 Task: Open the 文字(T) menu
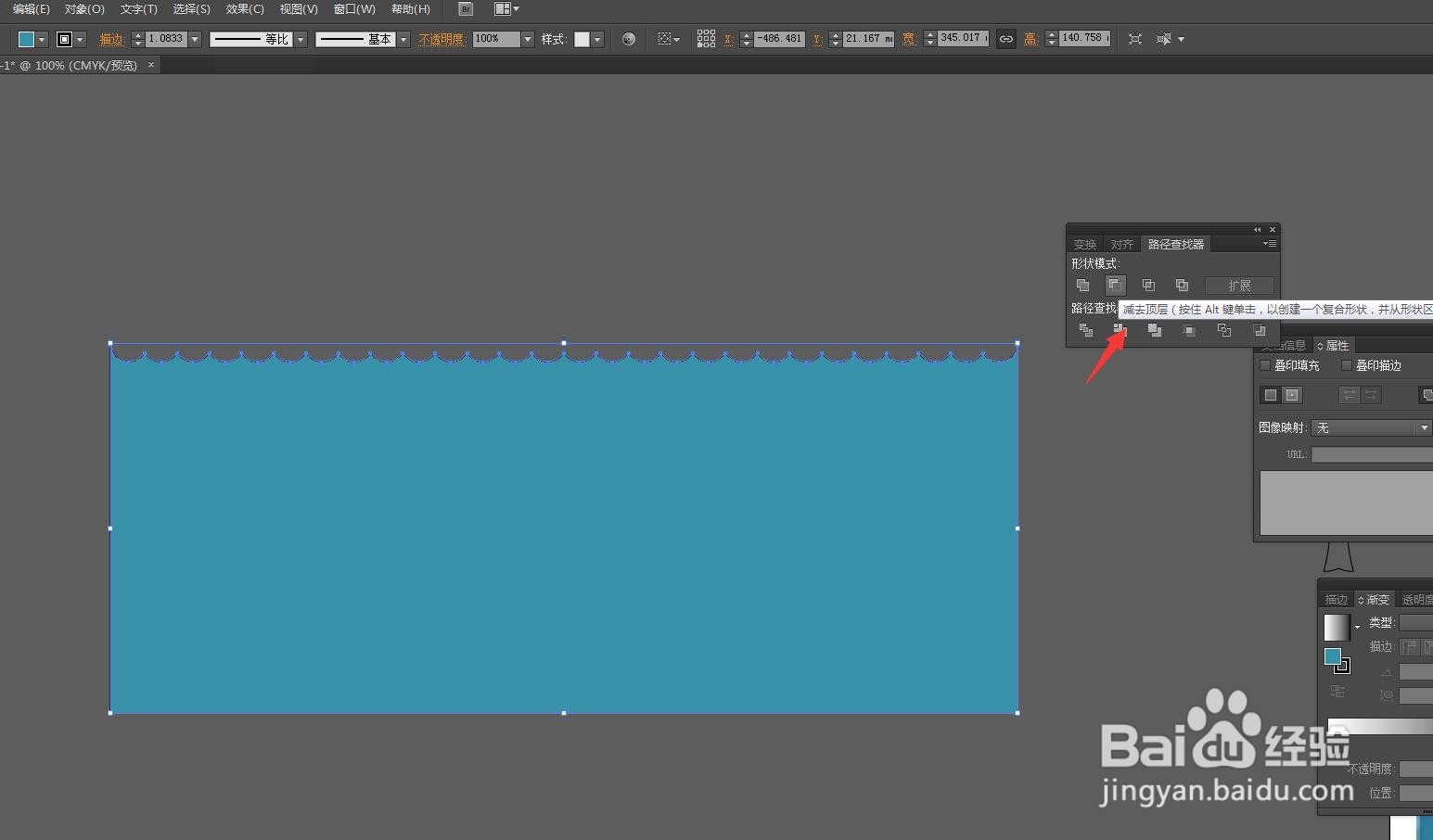coord(138,9)
